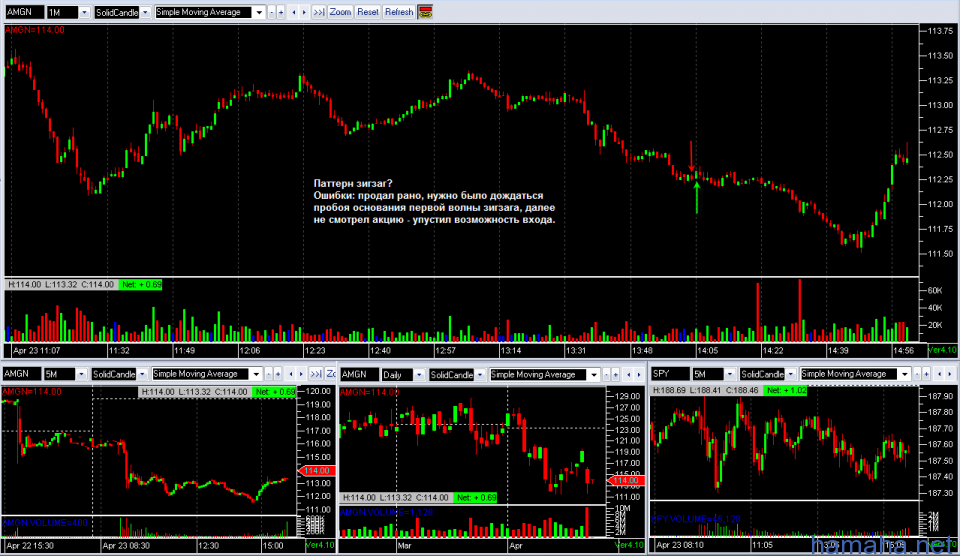This screenshot has width=960, height=556.
Task: Click the '187.90' price label in SPY chart
Action: point(942,397)
